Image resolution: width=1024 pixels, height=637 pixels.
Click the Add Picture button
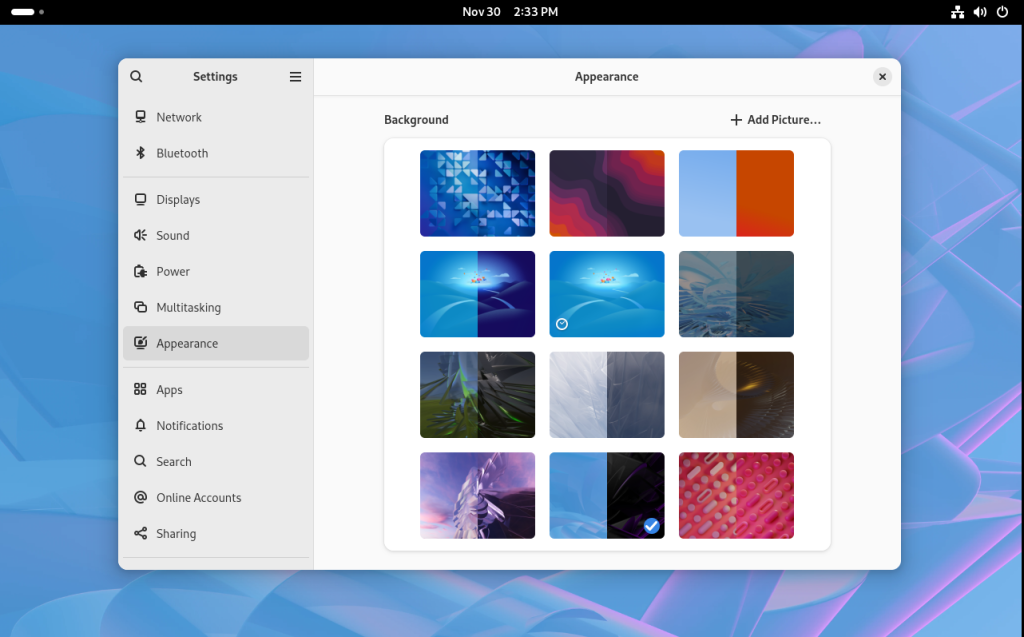[775, 120]
